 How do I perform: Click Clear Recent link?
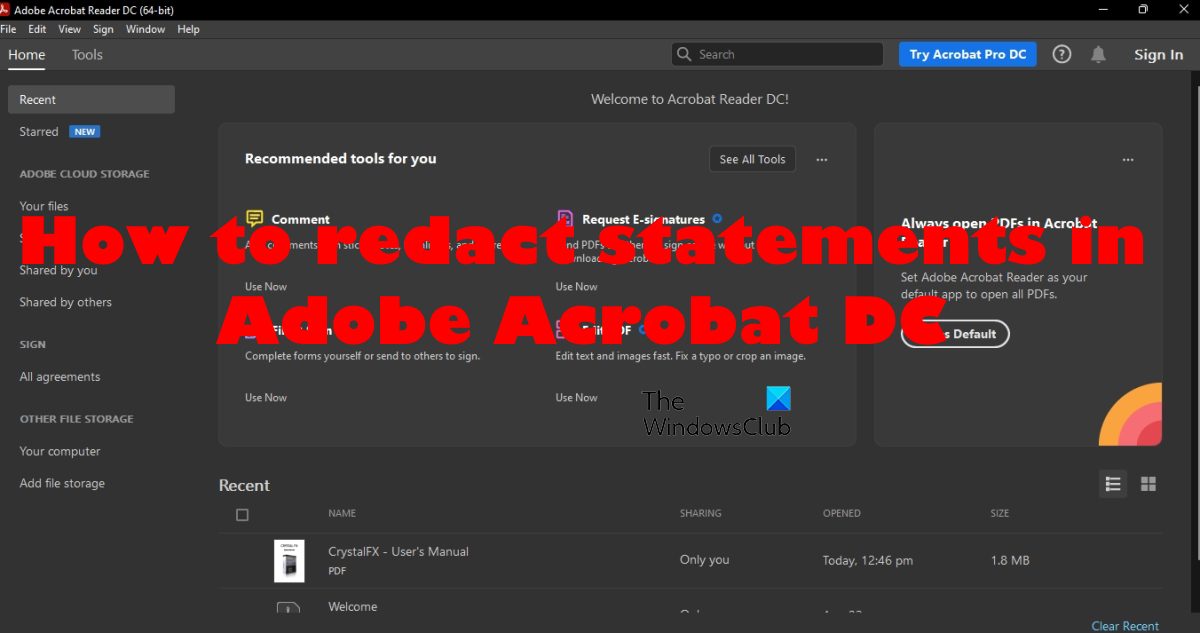[x=1125, y=626]
